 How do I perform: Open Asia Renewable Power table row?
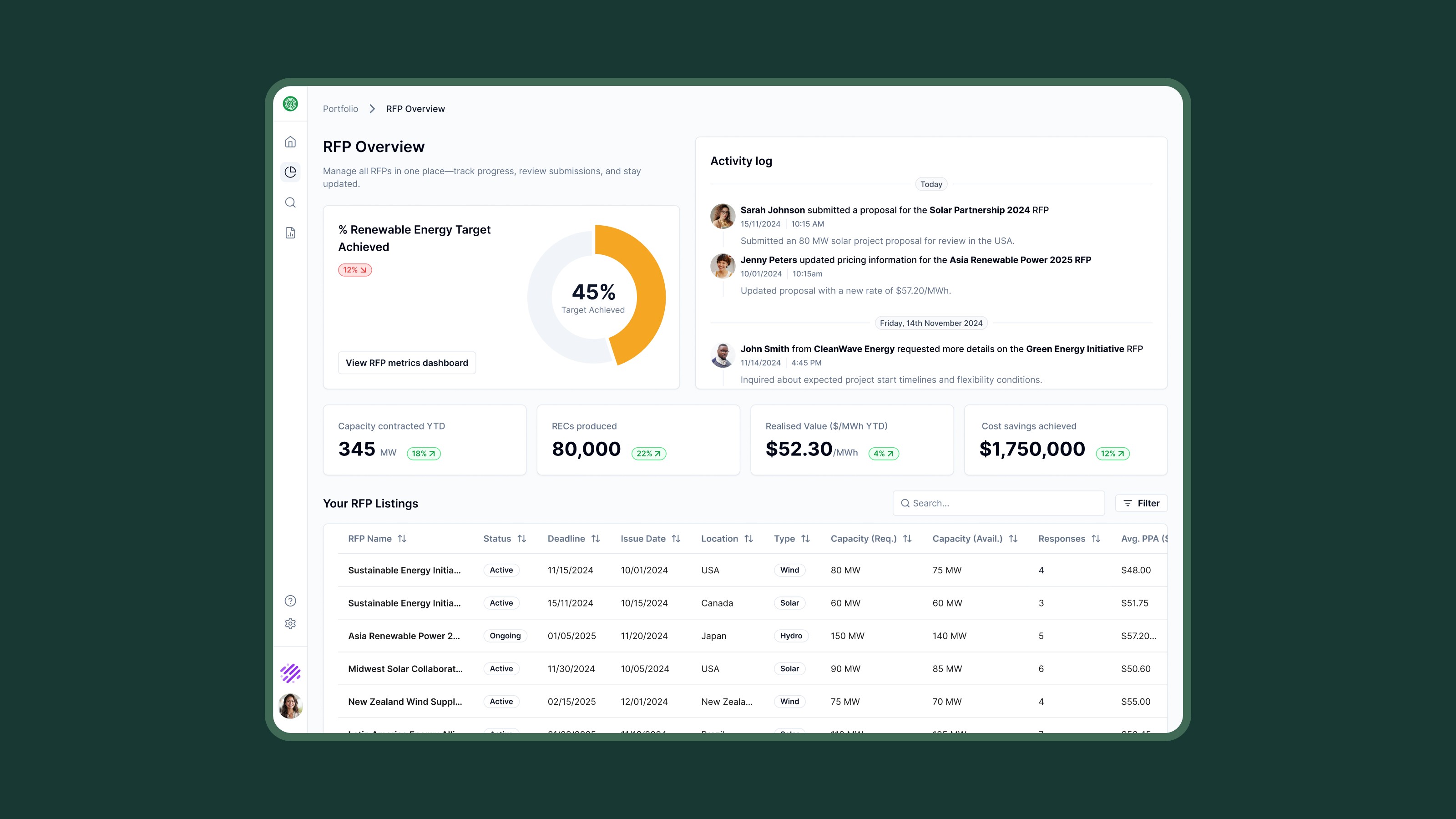pyautogui.click(x=404, y=636)
